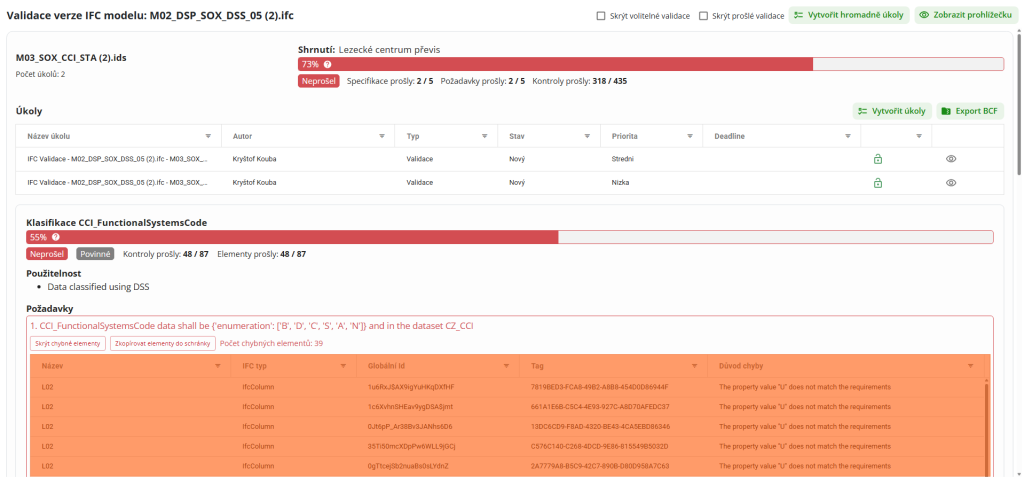Screen dimensions: 1024x486
Task: Open Důvod chyby column filter dropdown
Action: point(970,366)
